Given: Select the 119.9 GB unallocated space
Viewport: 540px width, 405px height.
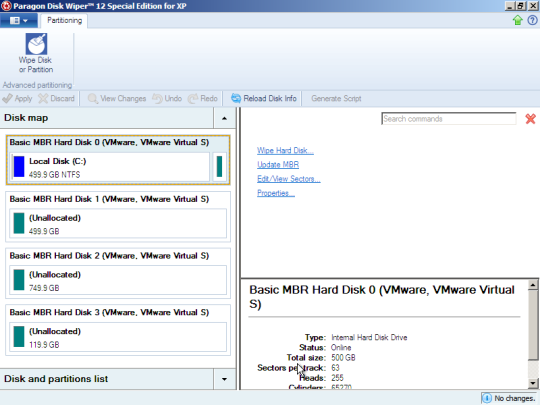Looking at the screenshot, I should [x=118, y=337].
